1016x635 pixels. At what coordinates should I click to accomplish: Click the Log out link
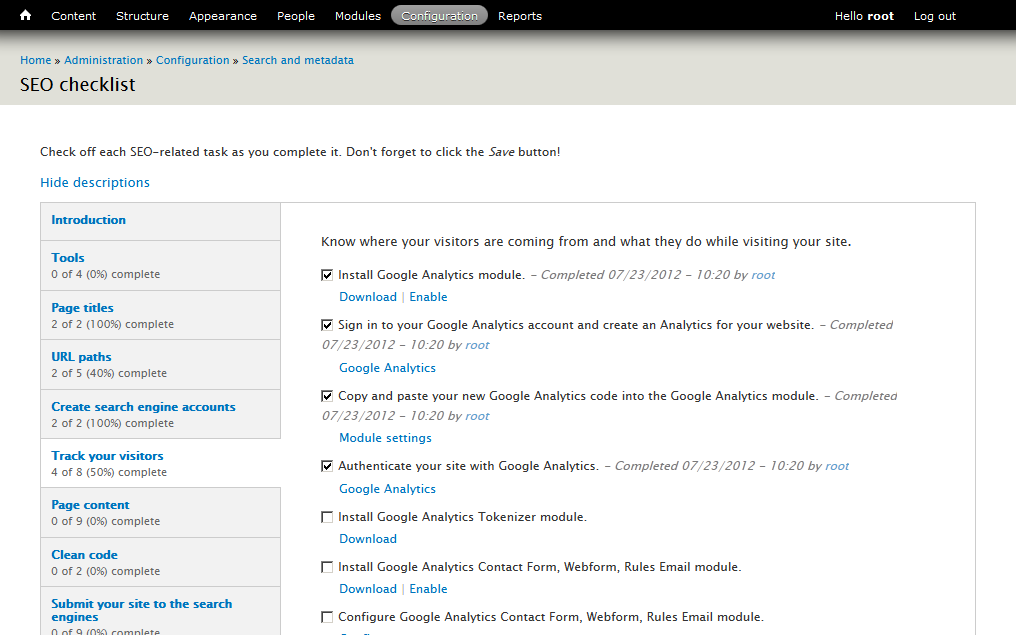tap(934, 16)
